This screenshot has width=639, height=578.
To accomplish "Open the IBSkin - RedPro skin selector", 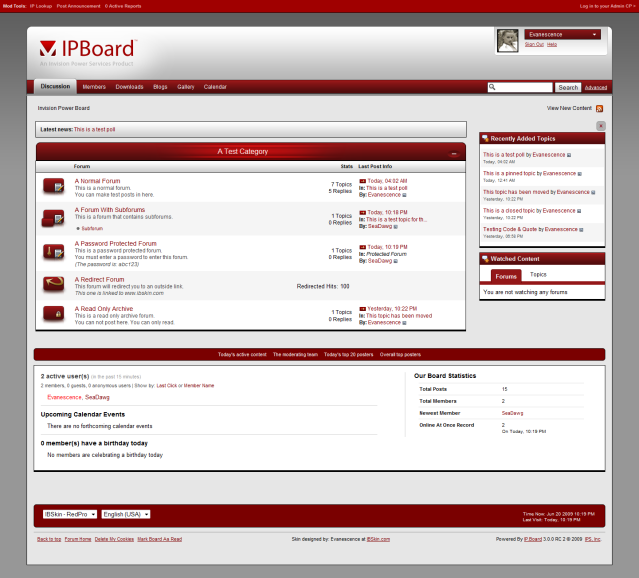I will pyautogui.click(x=70, y=514).
